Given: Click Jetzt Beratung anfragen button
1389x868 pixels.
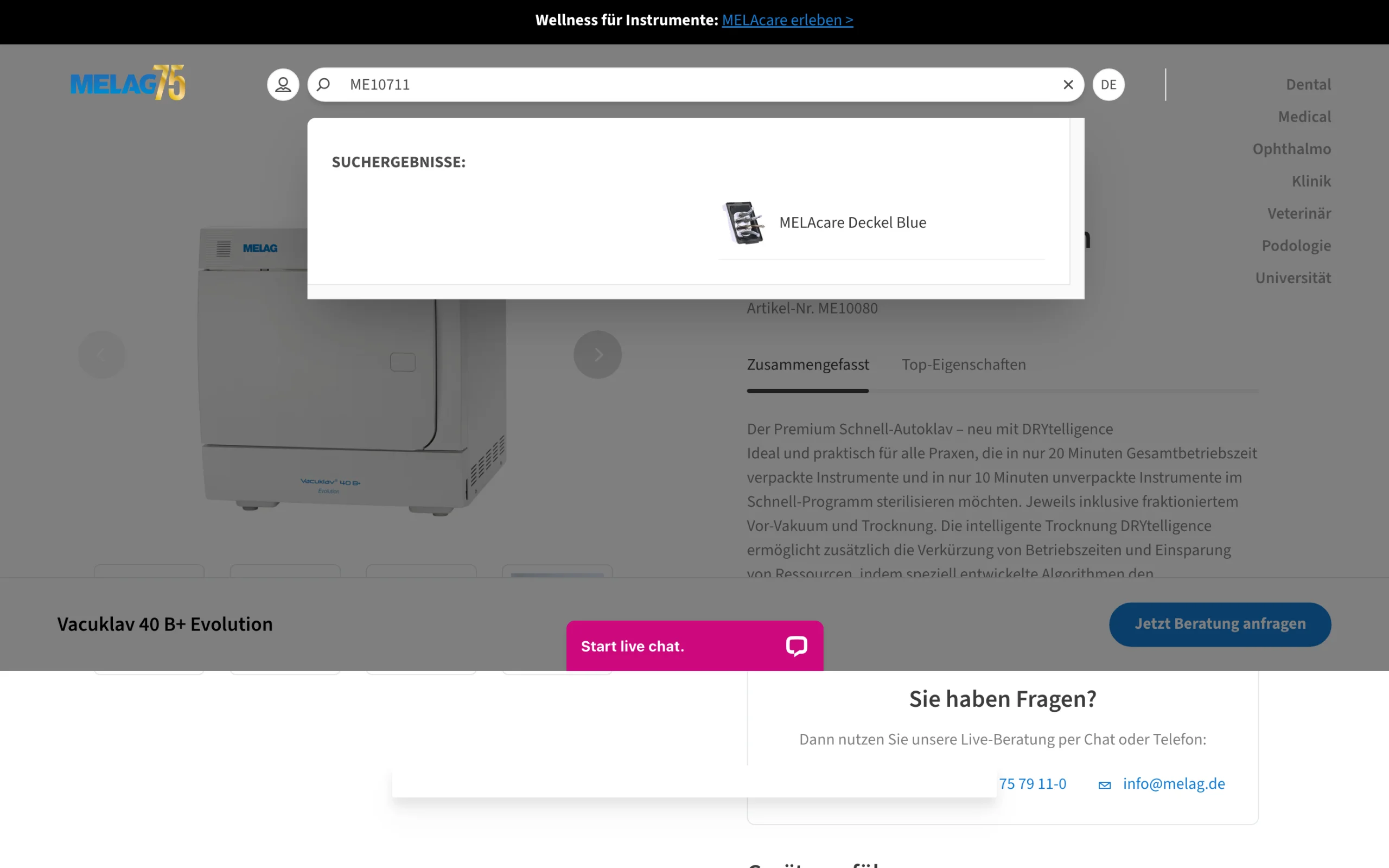Looking at the screenshot, I should pyautogui.click(x=1219, y=624).
